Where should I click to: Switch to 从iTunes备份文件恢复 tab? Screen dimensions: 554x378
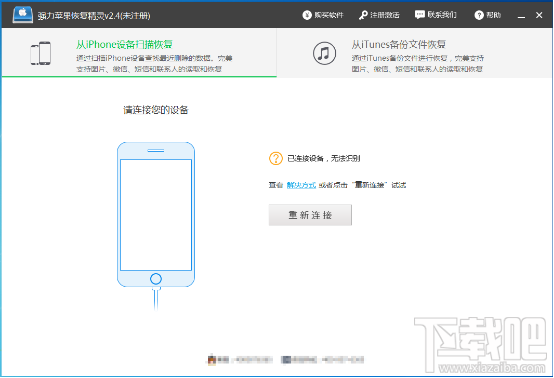[x=414, y=53]
